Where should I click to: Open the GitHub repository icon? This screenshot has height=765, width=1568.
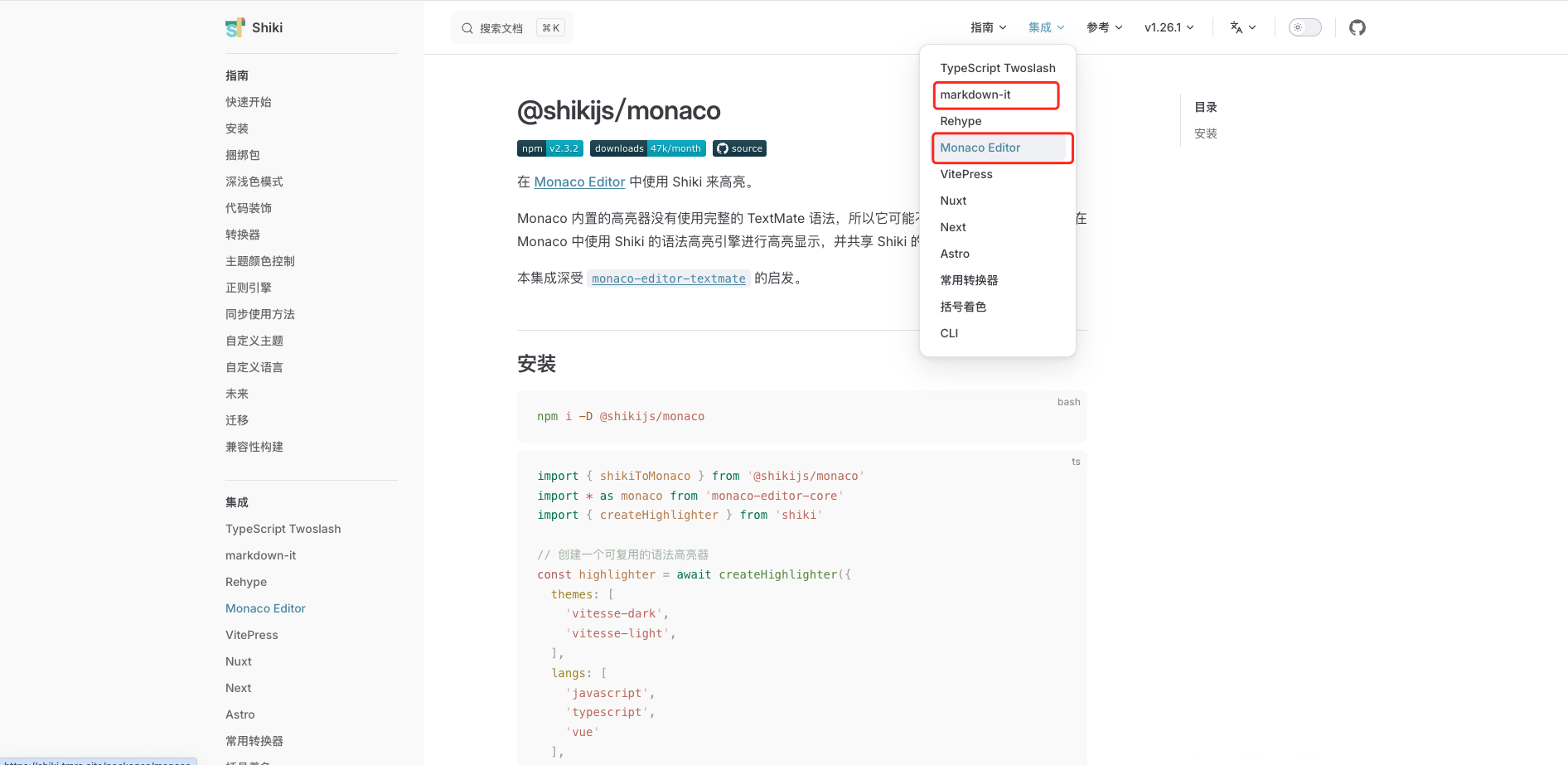tap(1357, 27)
